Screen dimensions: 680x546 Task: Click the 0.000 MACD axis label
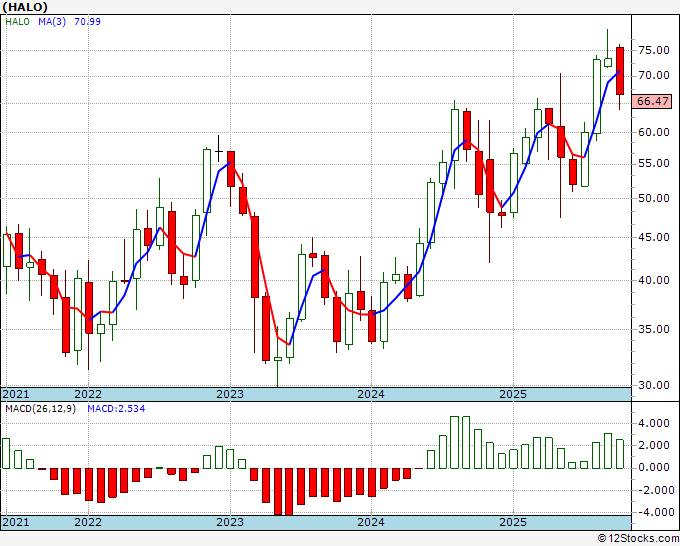click(x=654, y=468)
